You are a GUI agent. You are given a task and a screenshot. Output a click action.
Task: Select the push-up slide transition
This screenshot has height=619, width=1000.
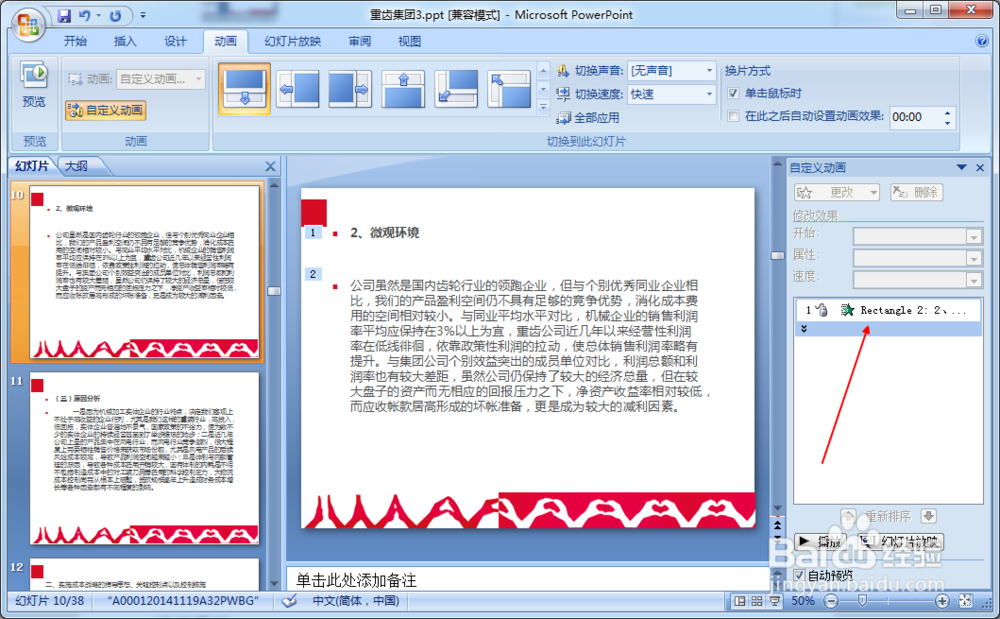(x=403, y=89)
